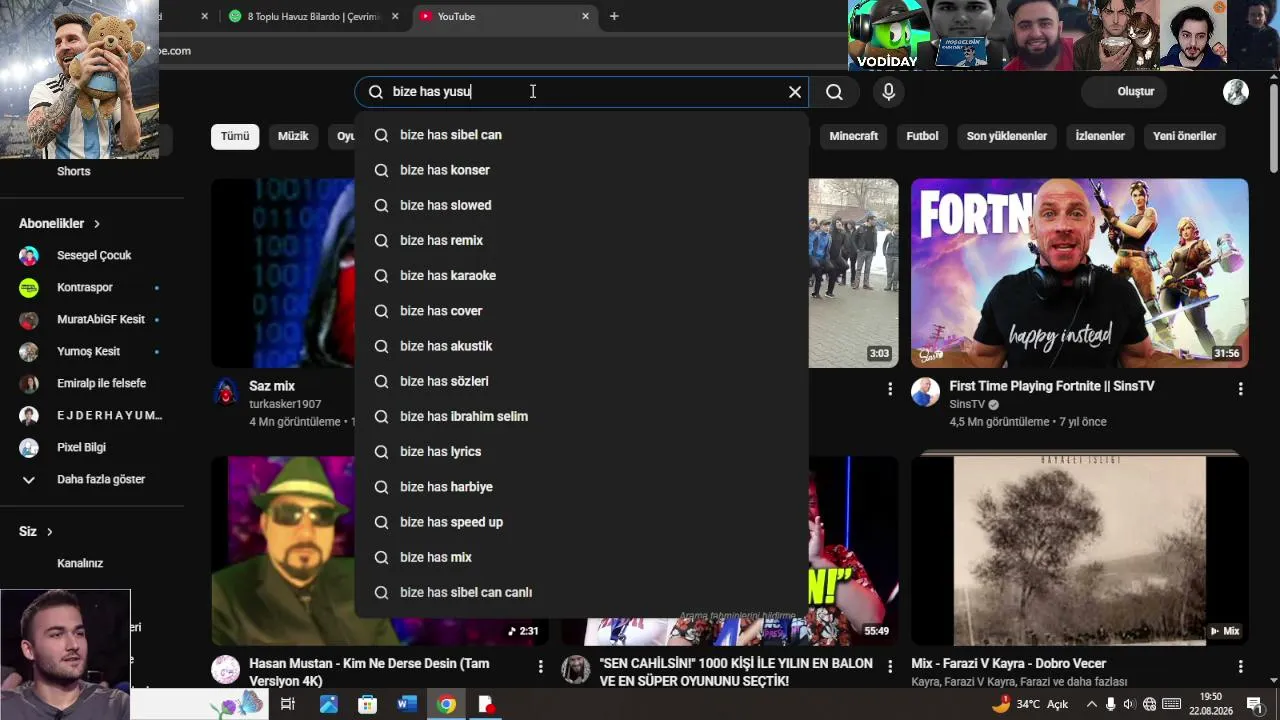This screenshot has height=720, width=1280.
Task: Open the First Time Playing Fortnite thumbnail
Action: click(1080, 273)
